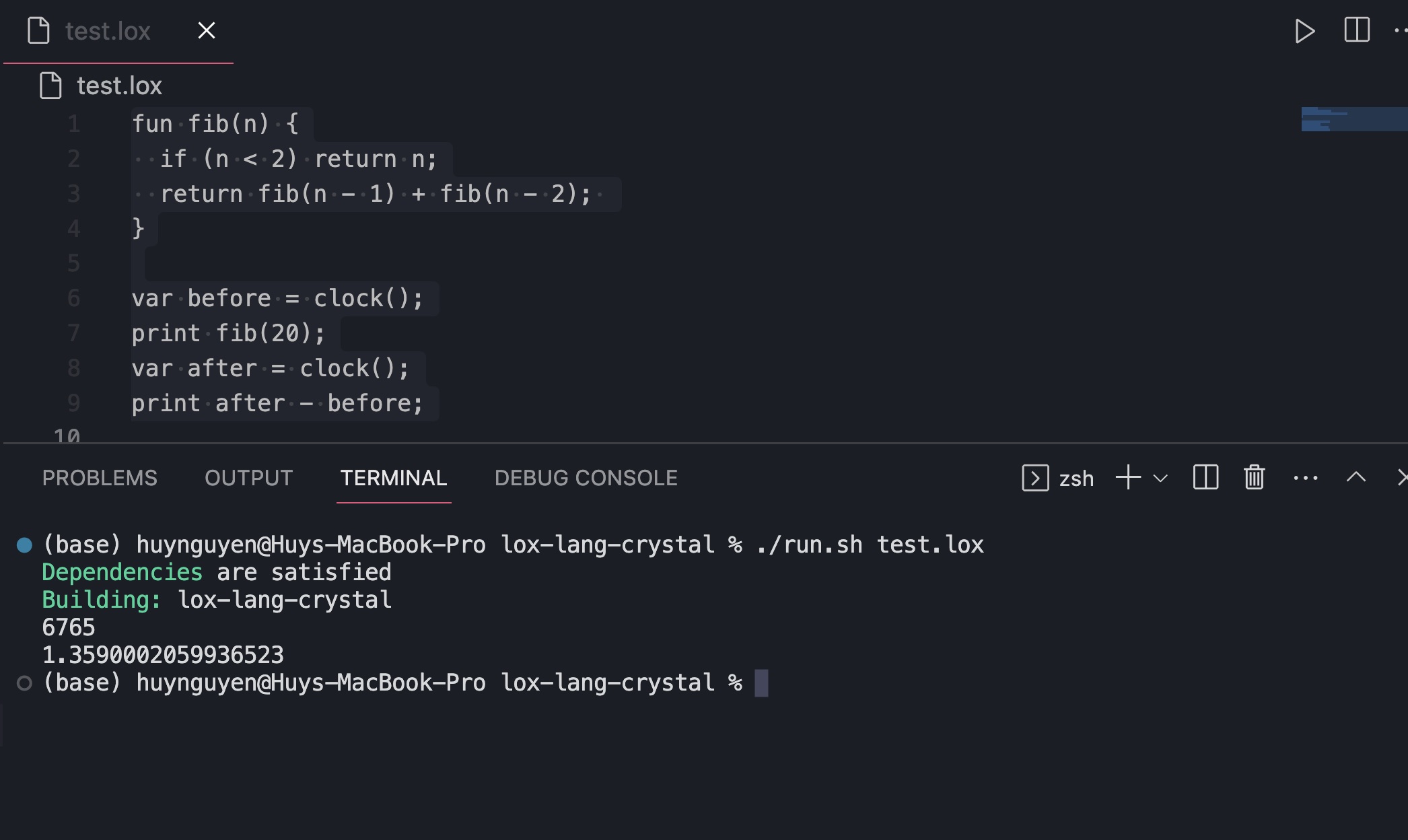Viewport: 1408px width, 840px height.
Task: Place cursor on the print fib(20) line
Action: pos(228,333)
